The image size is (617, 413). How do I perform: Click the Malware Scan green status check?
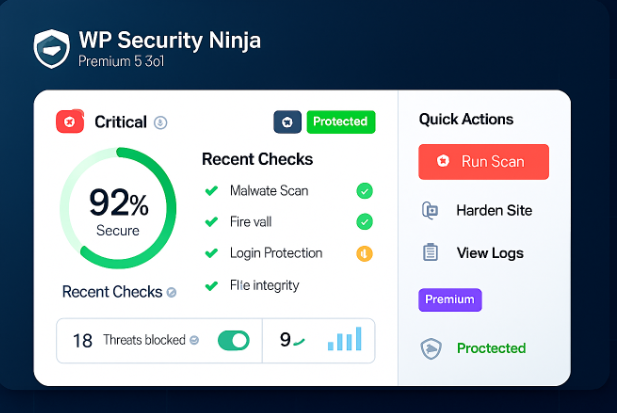click(364, 191)
